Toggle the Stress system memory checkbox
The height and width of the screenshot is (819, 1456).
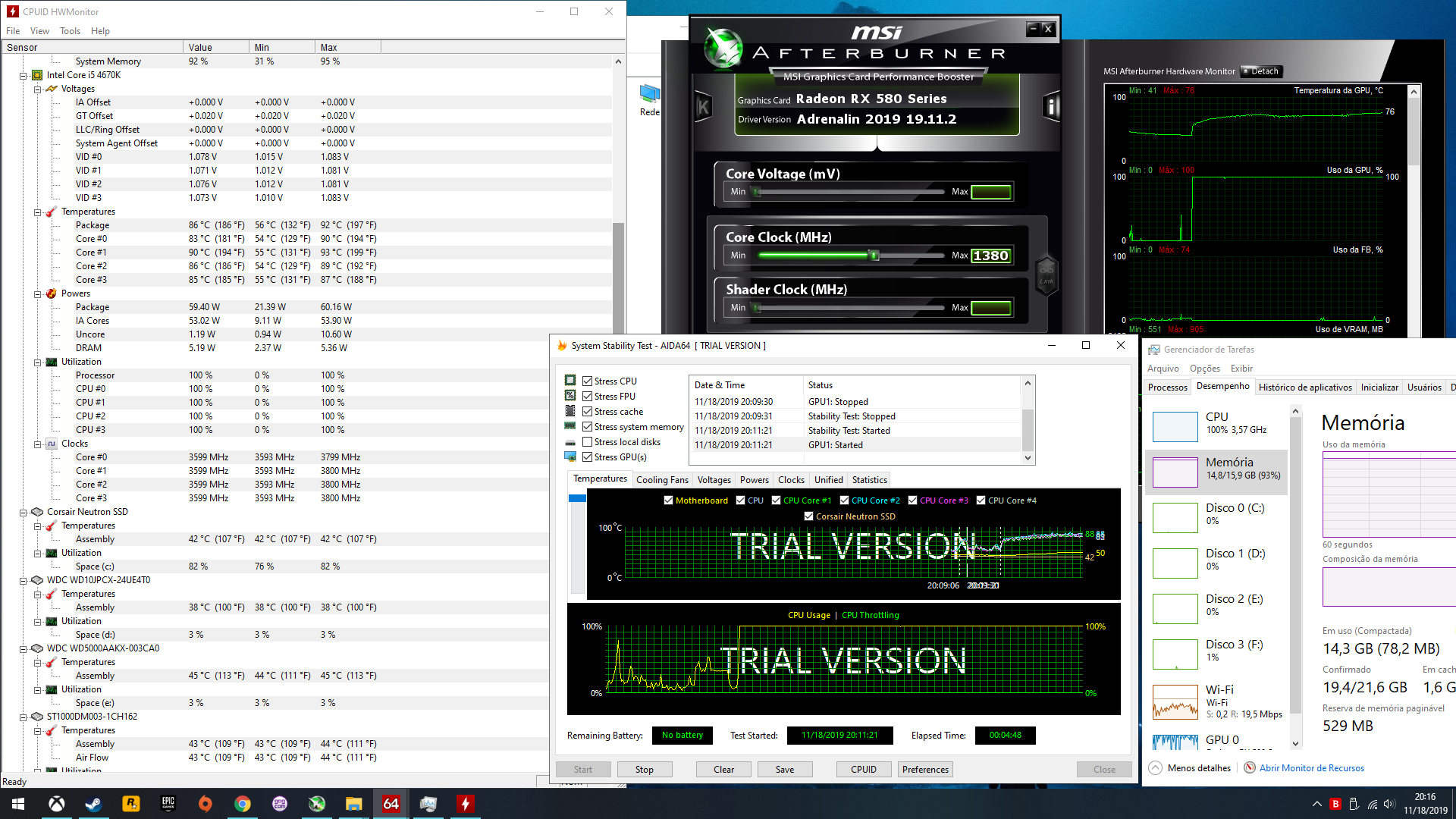point(587,426)
